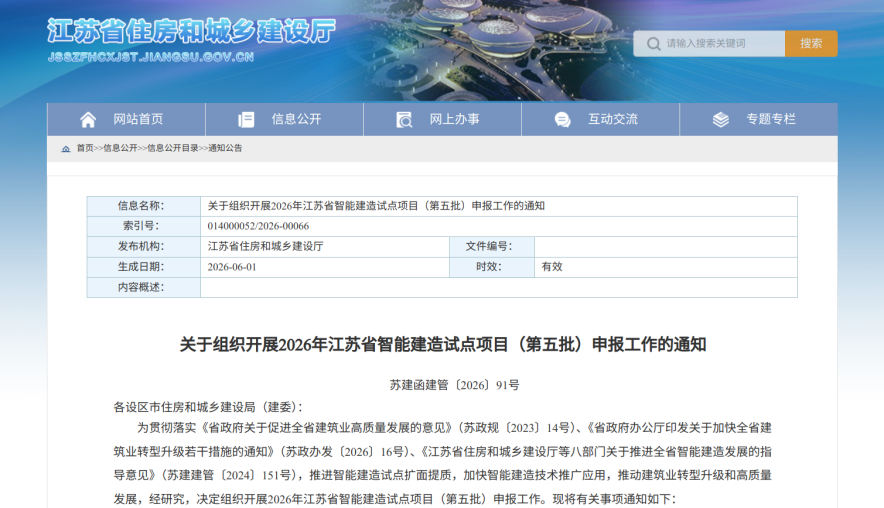Click the notice title in the 信息名称 row
The height and width of the screenshot is (508, 884).
click(376, 206)
